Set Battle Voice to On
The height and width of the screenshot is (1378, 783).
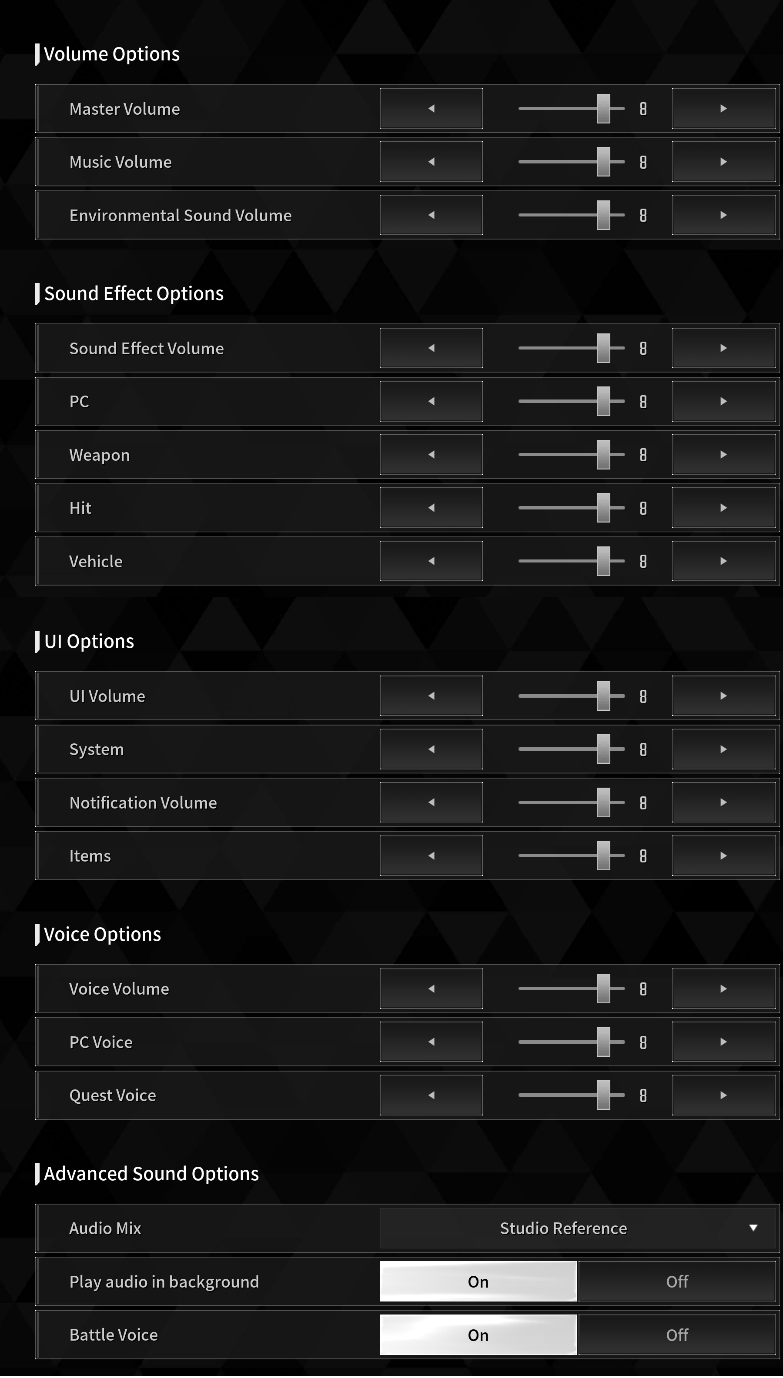(478, 1334)
